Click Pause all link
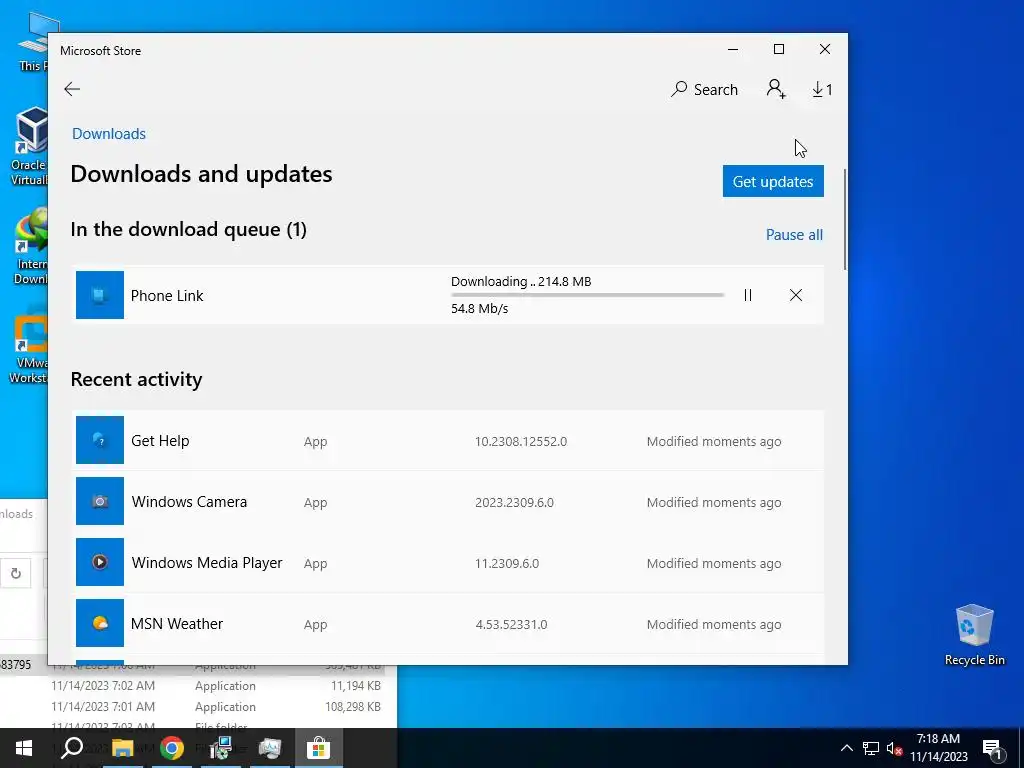Image resolution: width=1024 pixels, height=768 pixels. point(794,234)
